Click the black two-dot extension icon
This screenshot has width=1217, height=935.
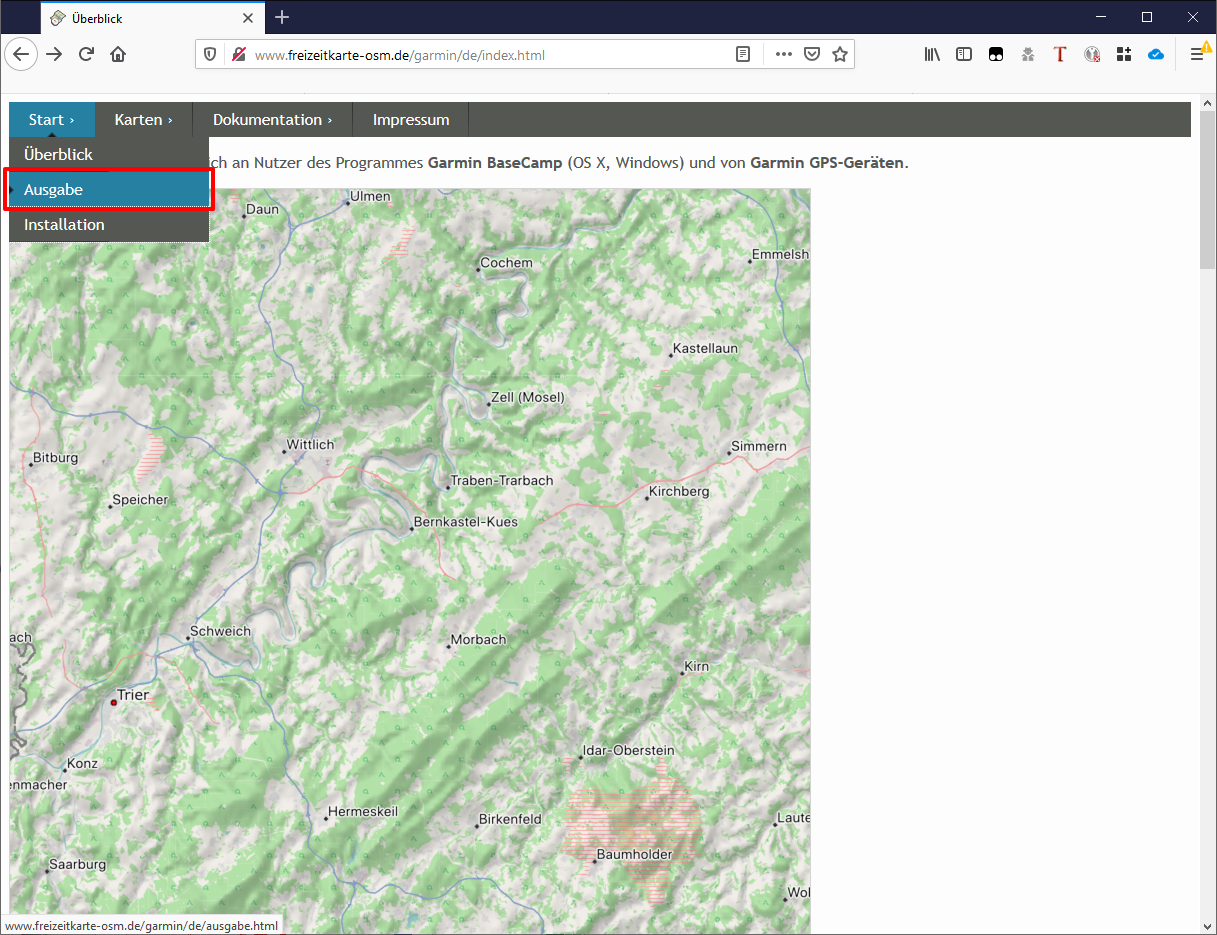coord(996,55)
